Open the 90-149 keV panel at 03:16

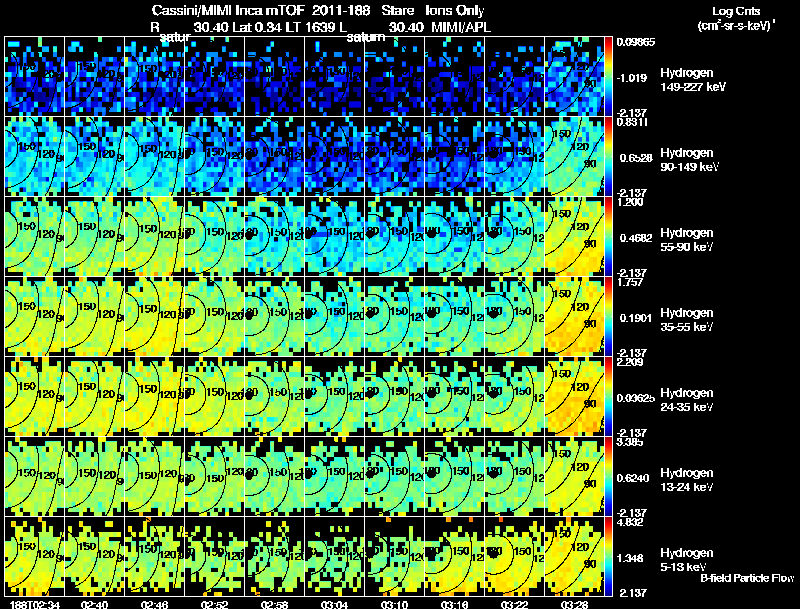click(x=454, y=156)
